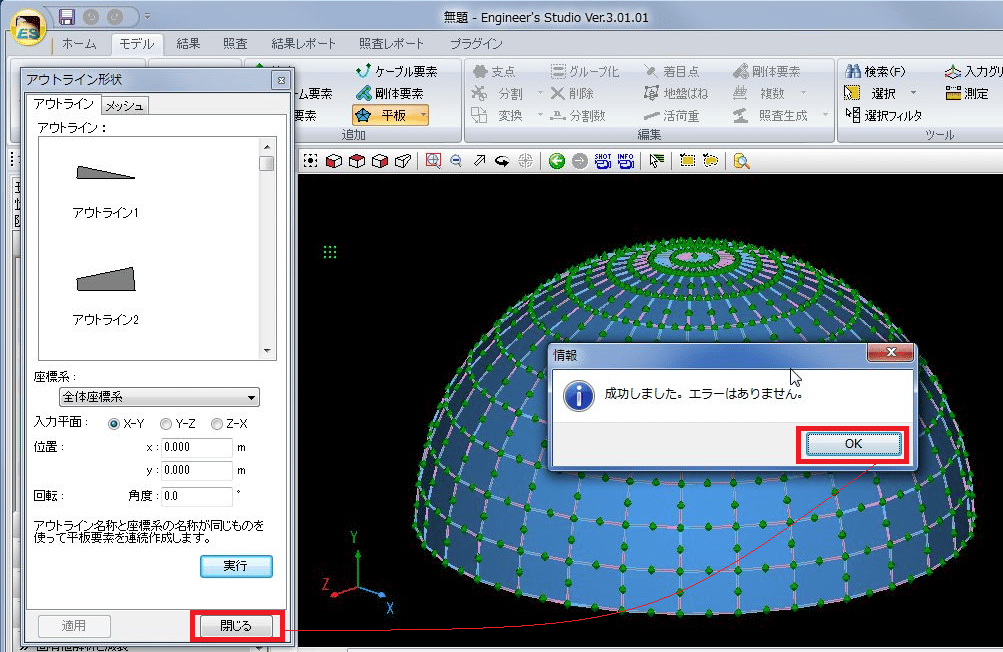The height and width of the screenshot is (652, 1003).
Task: Open the 全体座標系 coordinate system dropdown
Action: click(159, 398)
